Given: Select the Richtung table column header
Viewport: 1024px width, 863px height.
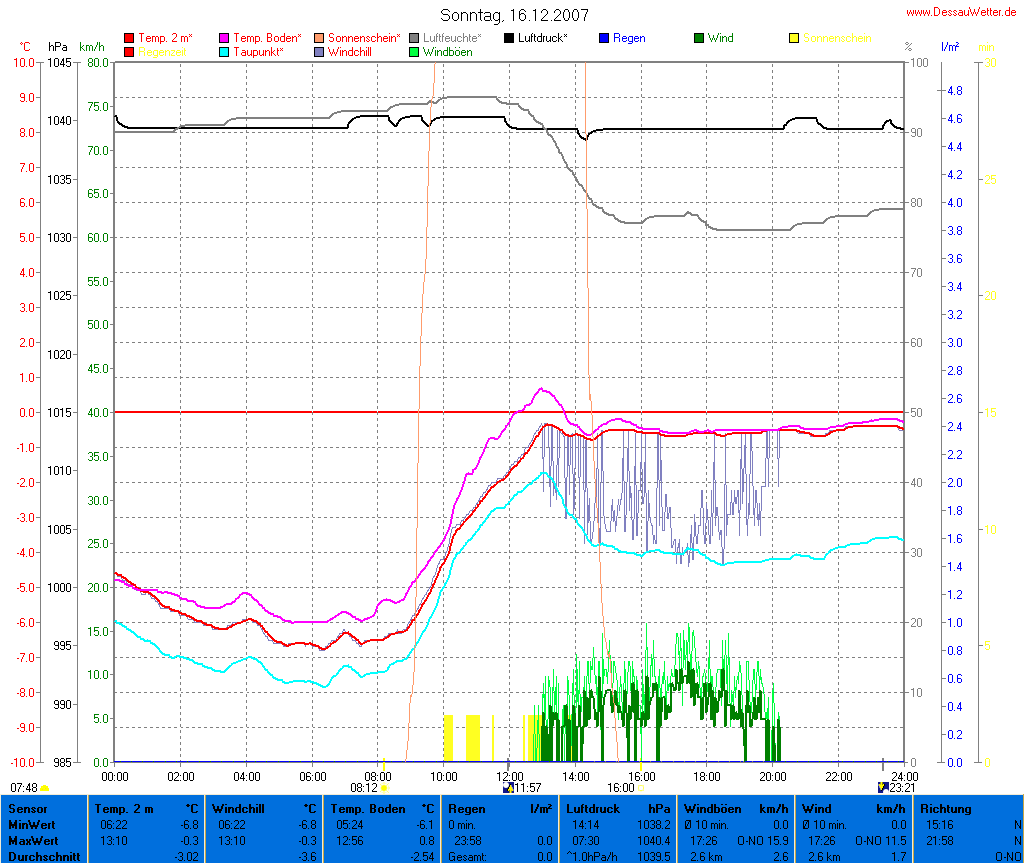Looking at the screenshot, I should point(944,808).
